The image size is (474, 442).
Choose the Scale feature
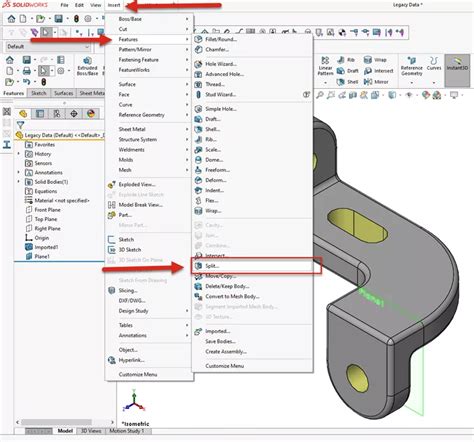click(x=253, y=150)
